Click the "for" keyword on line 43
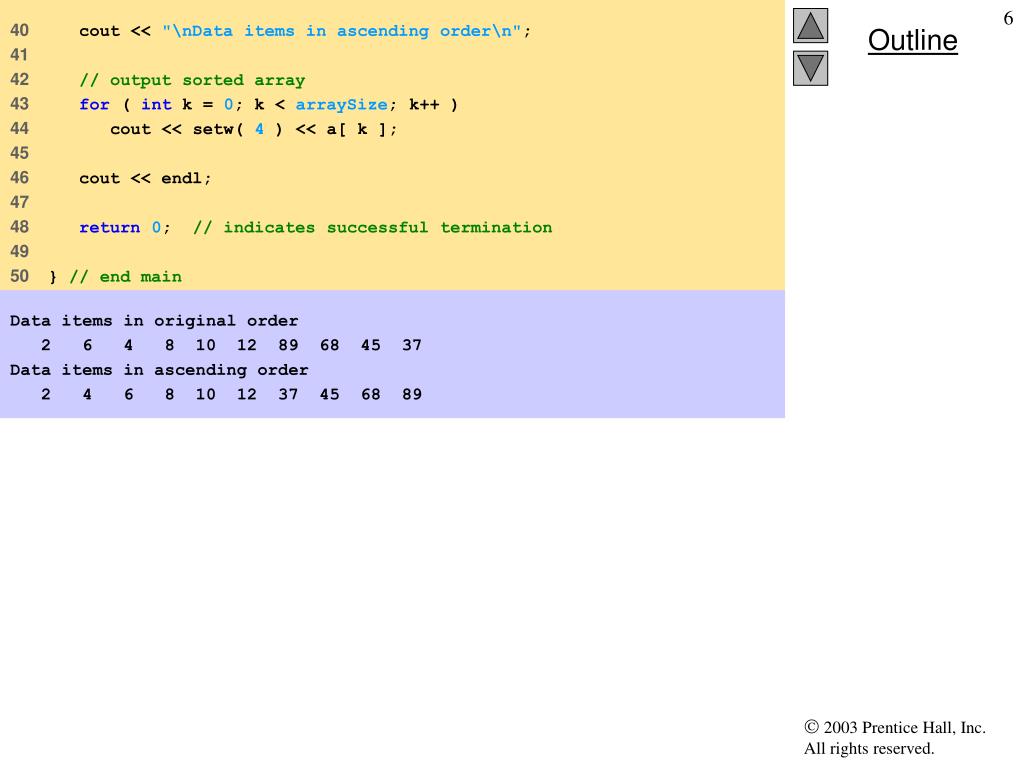1024x768 pixels. pos(94,104)
